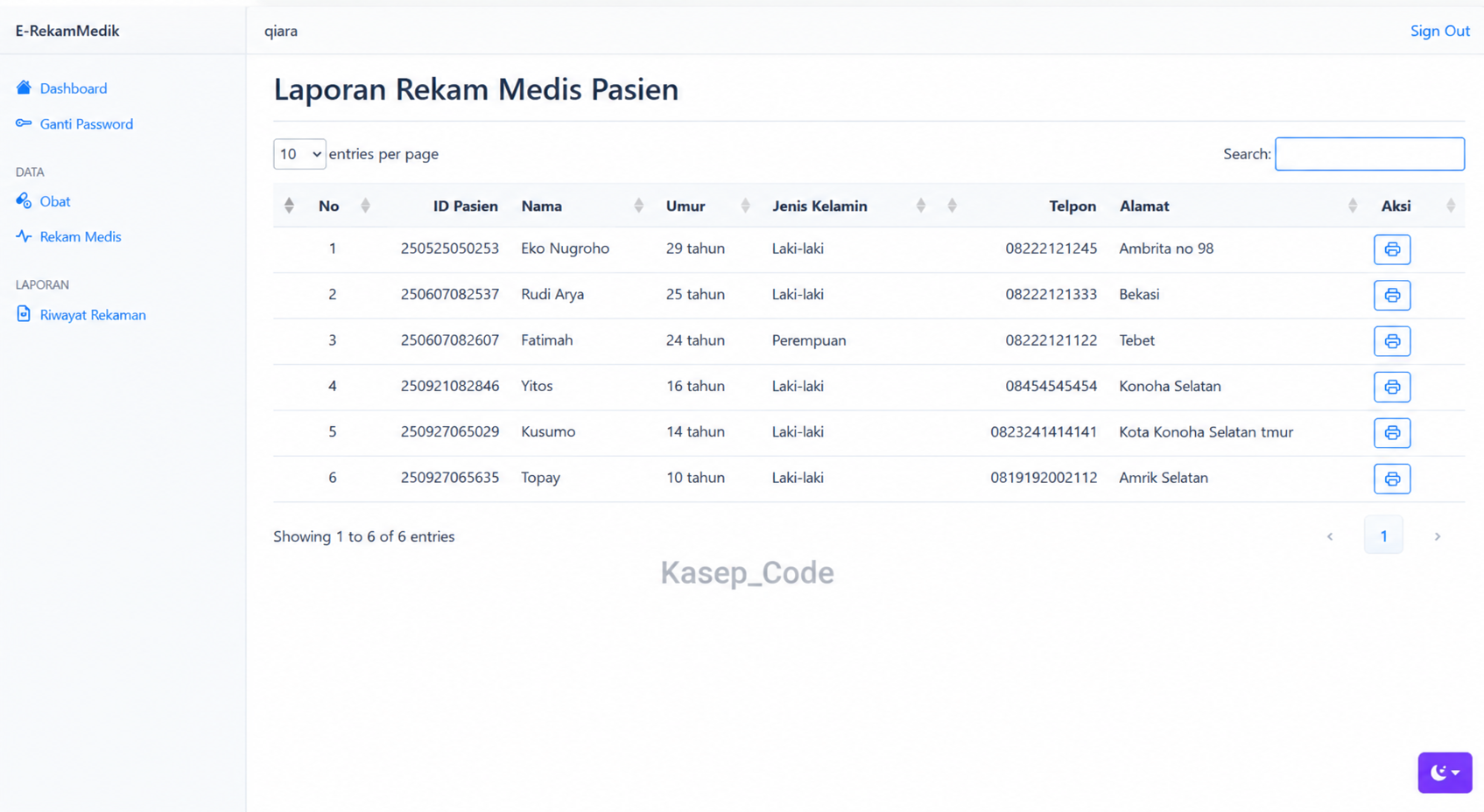Print Eko Nugroho's medical record

click(x=1391, y=249)
